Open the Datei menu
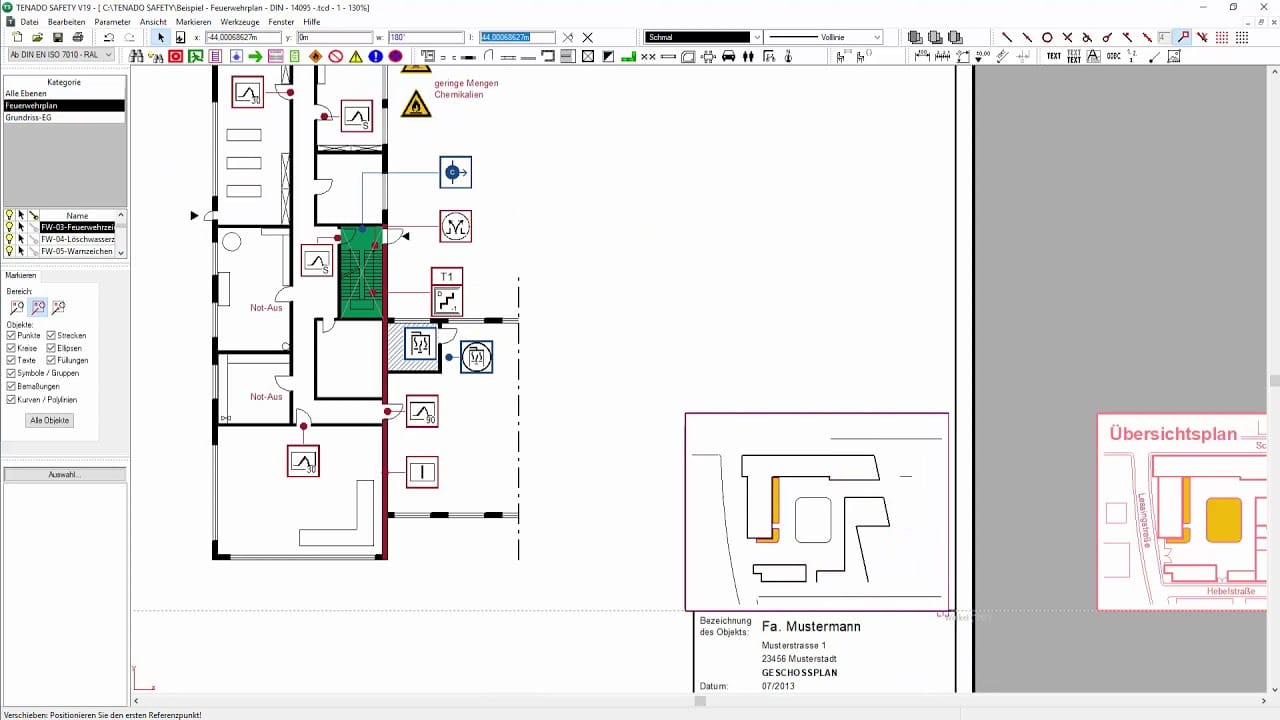The image size is (1280, 720). click(29, 21)
